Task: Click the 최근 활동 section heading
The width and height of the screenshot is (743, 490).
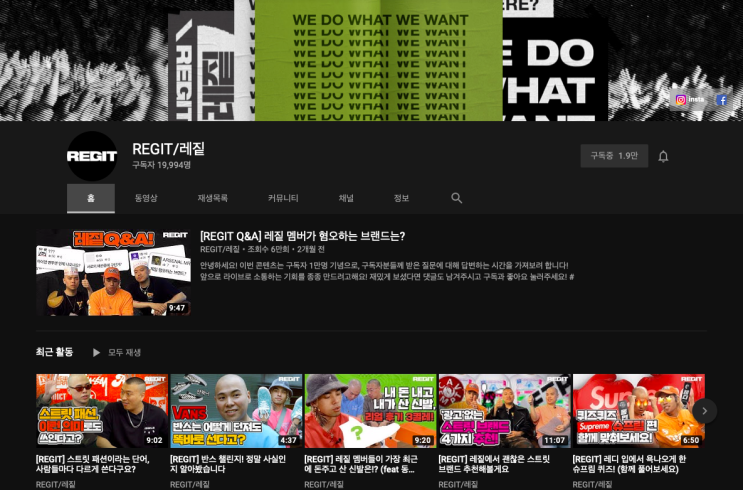Action: (x=54, y=352)
